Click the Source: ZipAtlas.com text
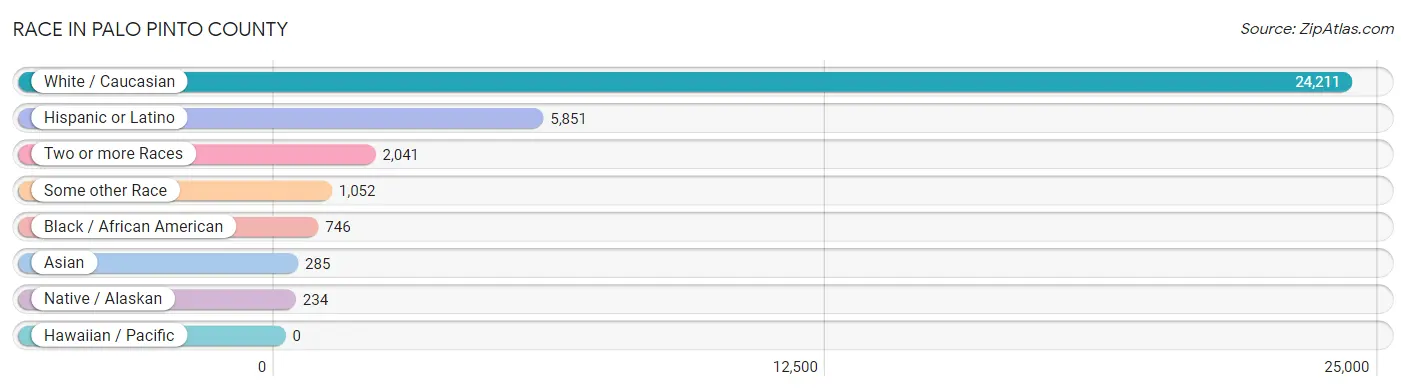This screenshot has height=391, width=1406. click(1317, 29)
